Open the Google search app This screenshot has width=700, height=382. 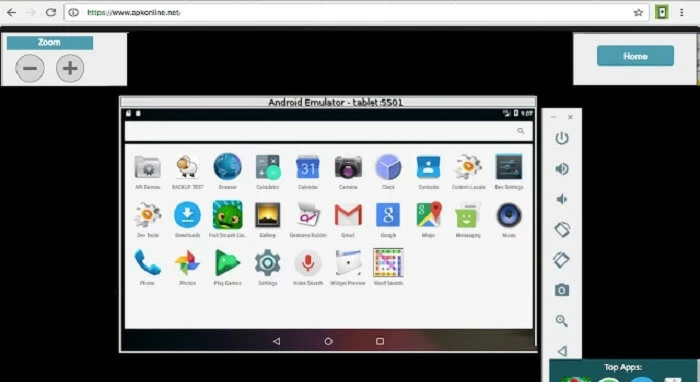point(388,215)
